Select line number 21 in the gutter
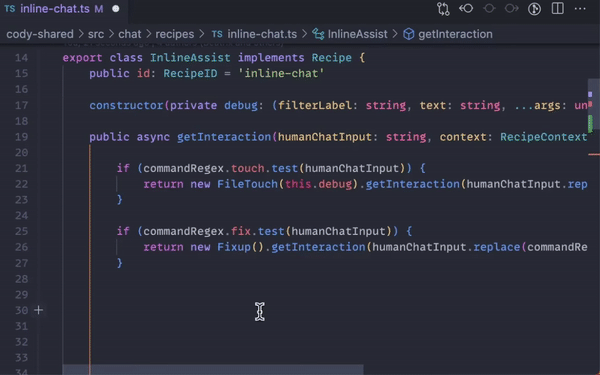Image resolution: width=600 pixels, height=375 pixels. [21, 168]
